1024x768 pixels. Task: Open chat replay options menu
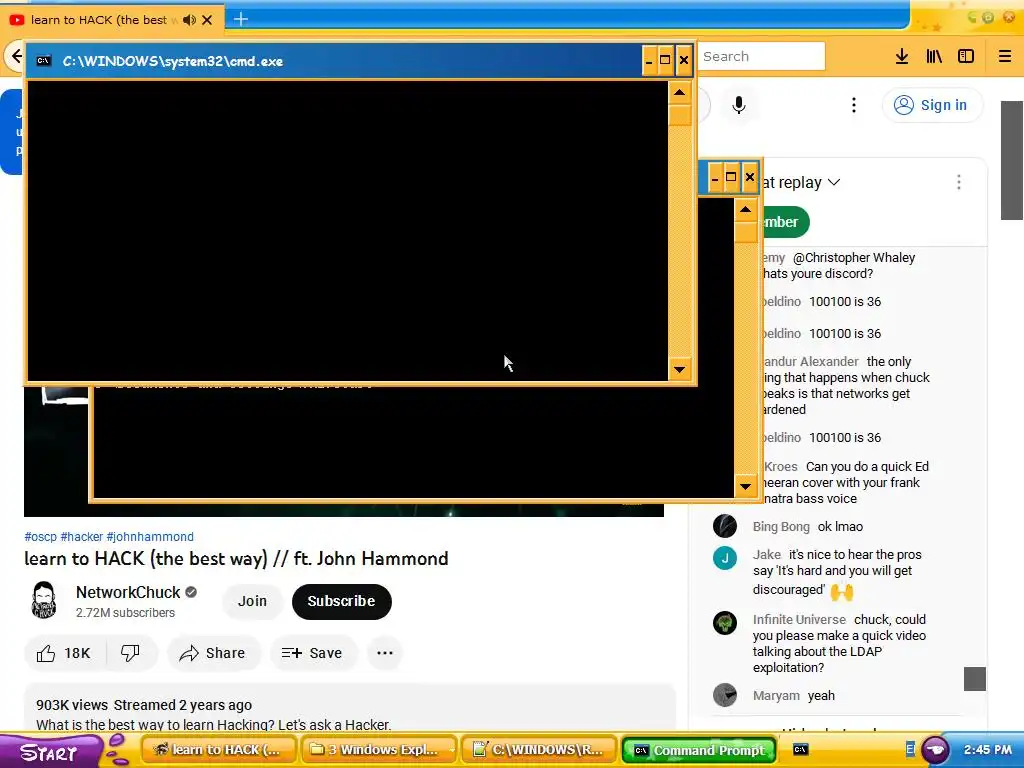click(959, 182)
